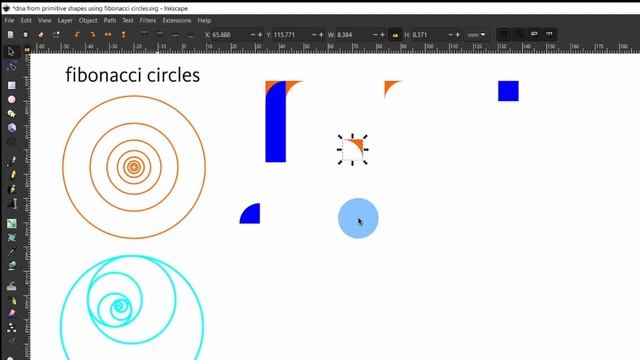Viewport: 640px width, 360px height.
Task: Increase W value with plus button
Action: click(382, 35)
